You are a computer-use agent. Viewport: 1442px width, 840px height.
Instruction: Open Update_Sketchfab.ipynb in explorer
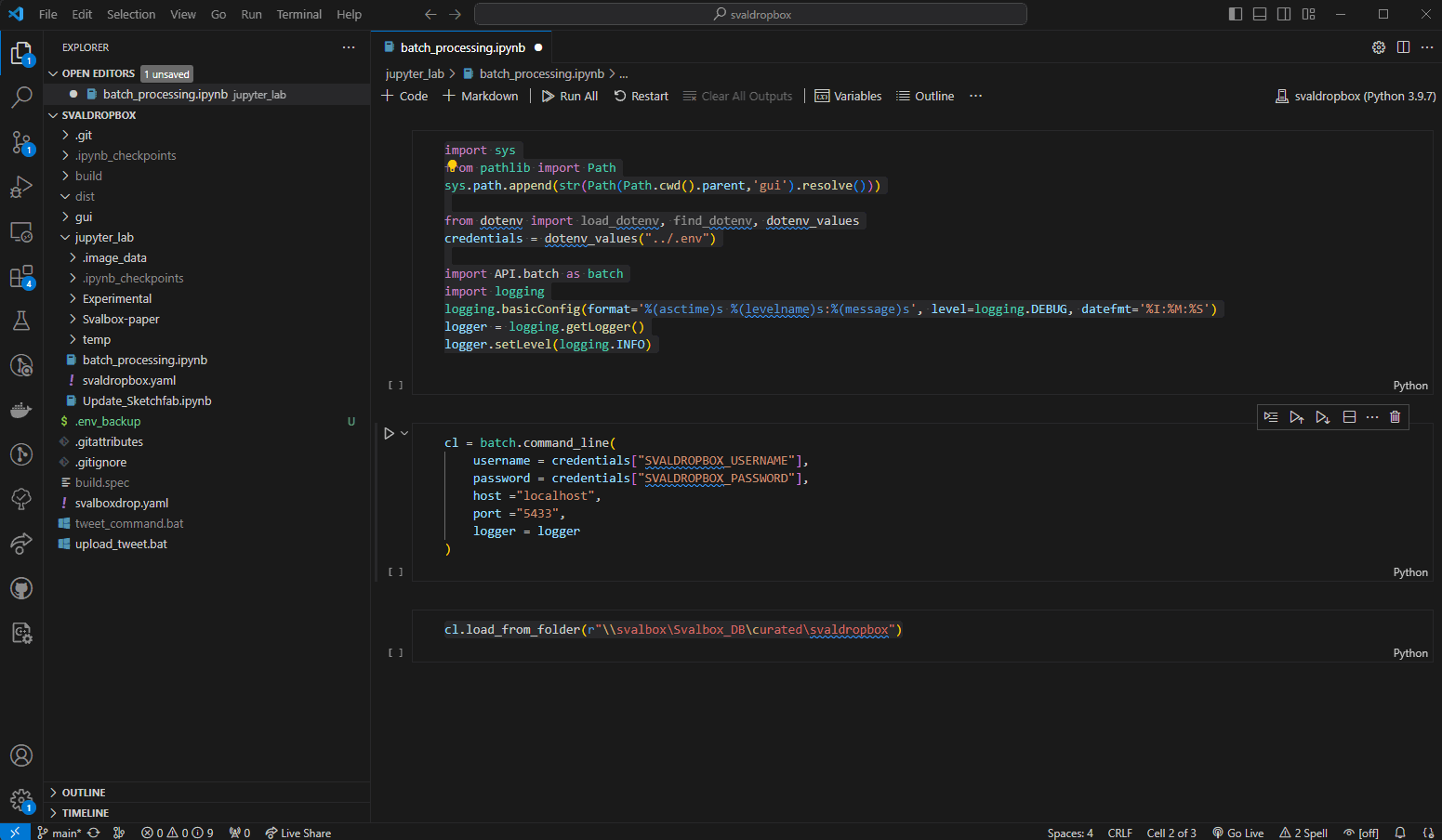(147, 400)
